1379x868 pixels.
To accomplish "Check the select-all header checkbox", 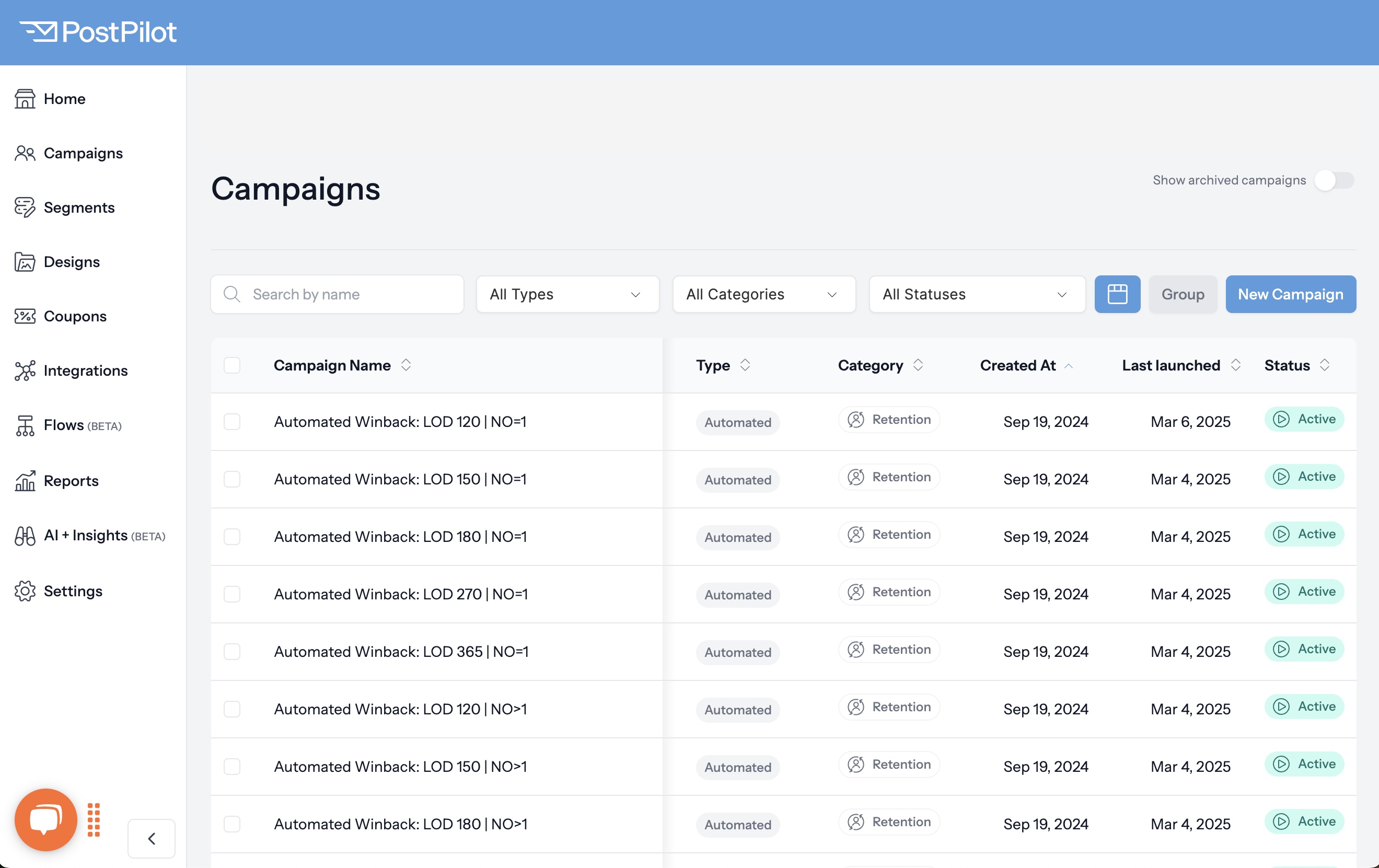I will point(232,365).
